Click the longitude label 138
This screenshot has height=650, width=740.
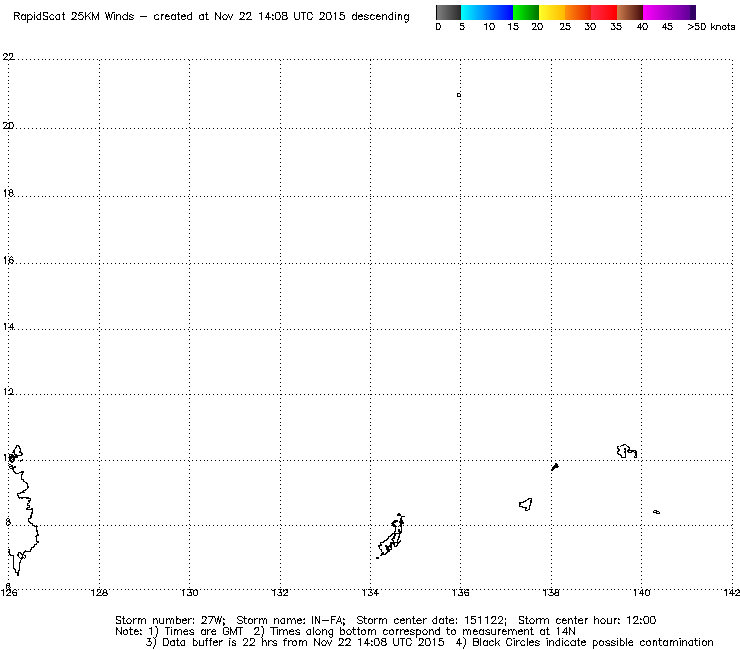coord(551,592)
